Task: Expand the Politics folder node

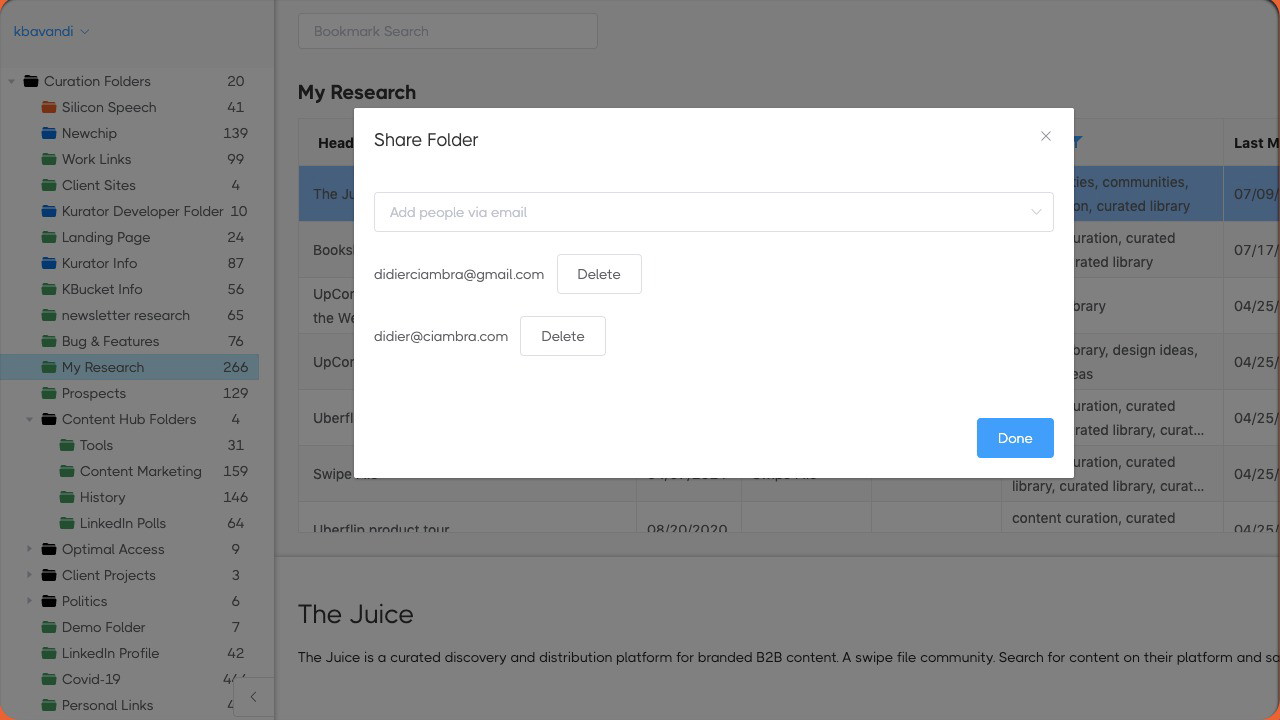Action: click(x=30, y=601)
